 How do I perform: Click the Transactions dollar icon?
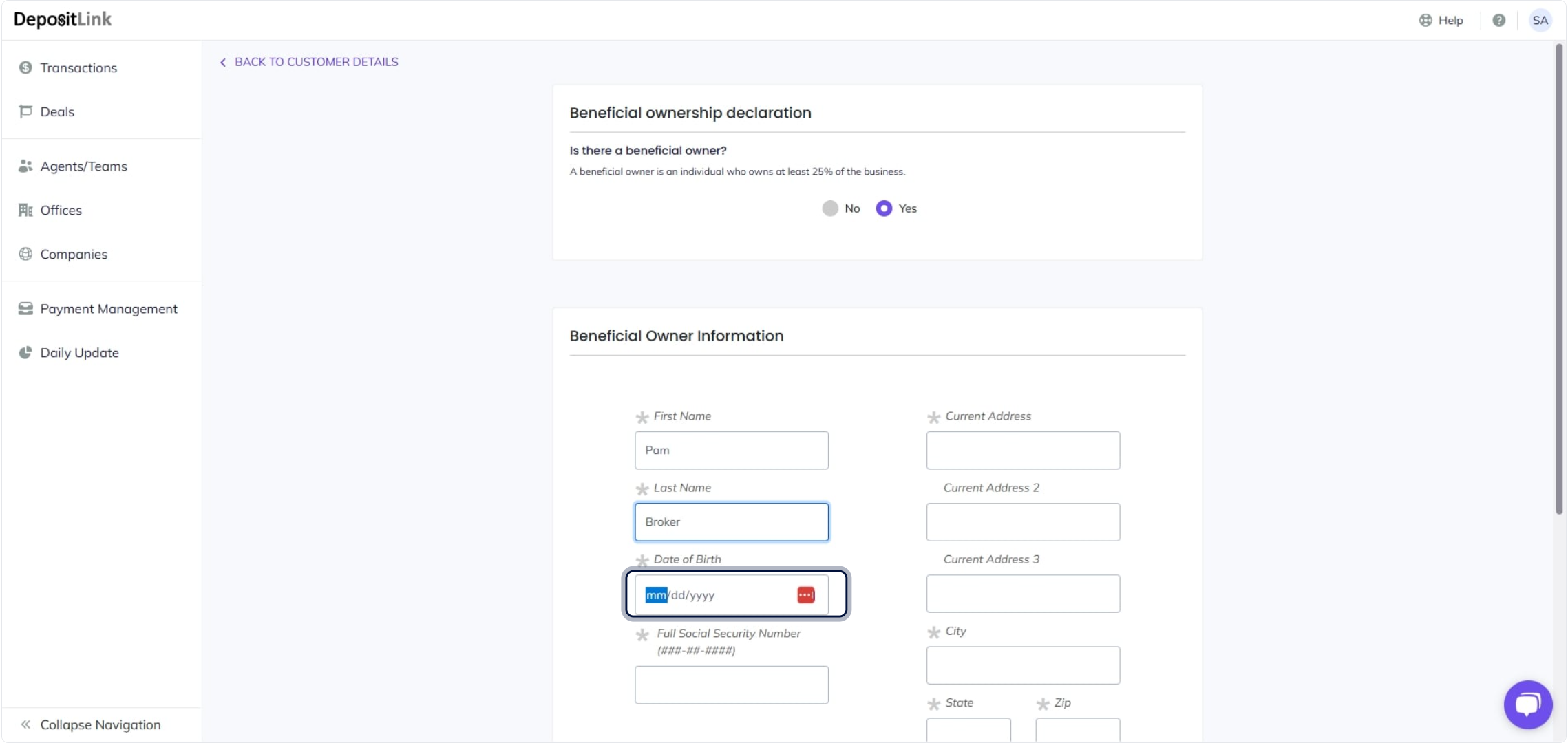25,67
